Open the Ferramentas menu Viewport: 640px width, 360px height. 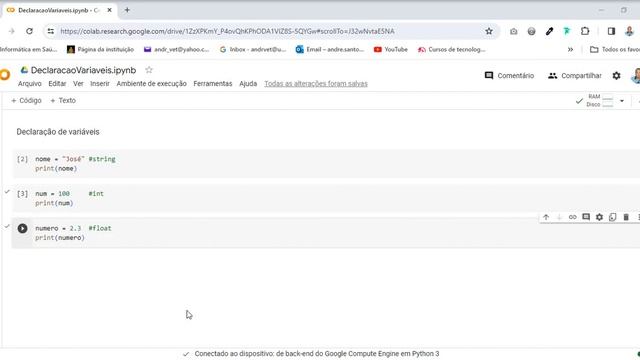coord(213,84)
